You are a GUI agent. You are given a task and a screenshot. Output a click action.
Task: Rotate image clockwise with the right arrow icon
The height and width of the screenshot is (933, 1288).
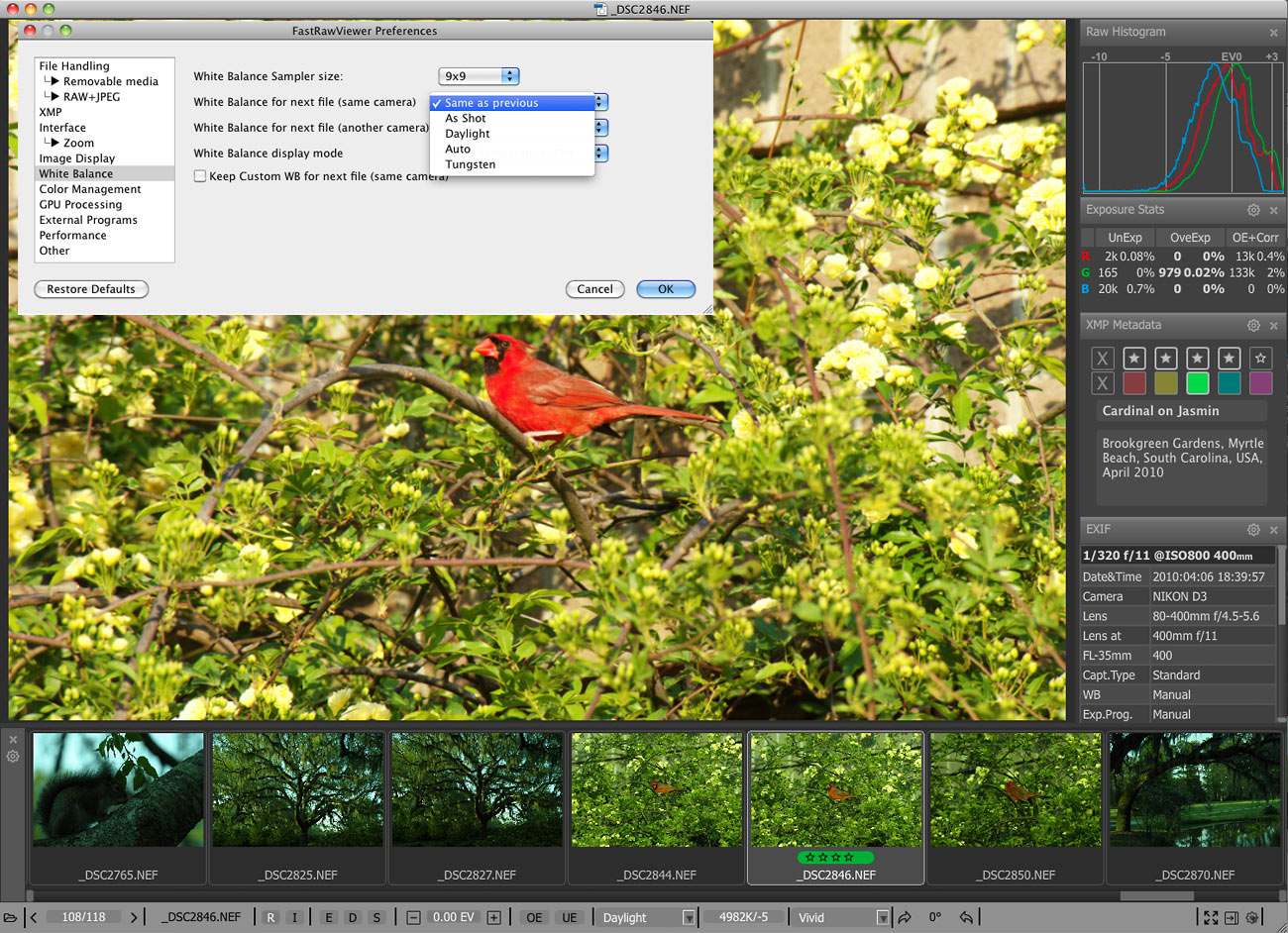(905, 918)
